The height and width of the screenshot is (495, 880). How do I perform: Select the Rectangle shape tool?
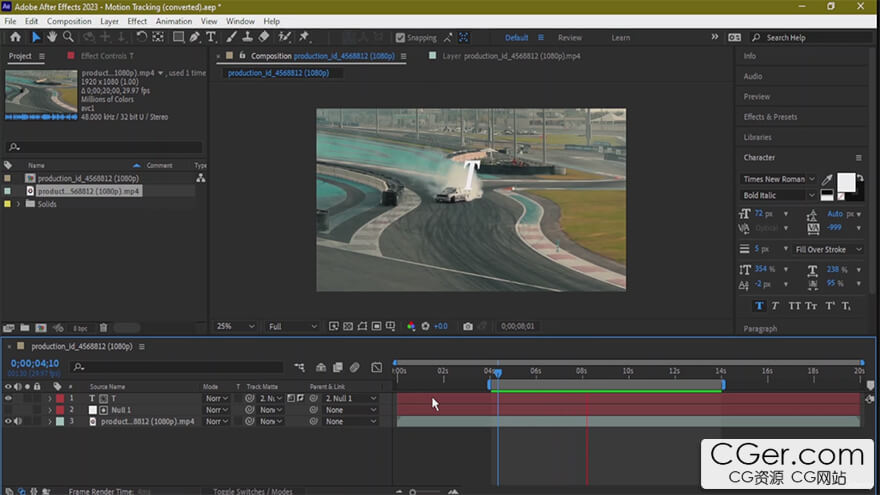[178, 37]
